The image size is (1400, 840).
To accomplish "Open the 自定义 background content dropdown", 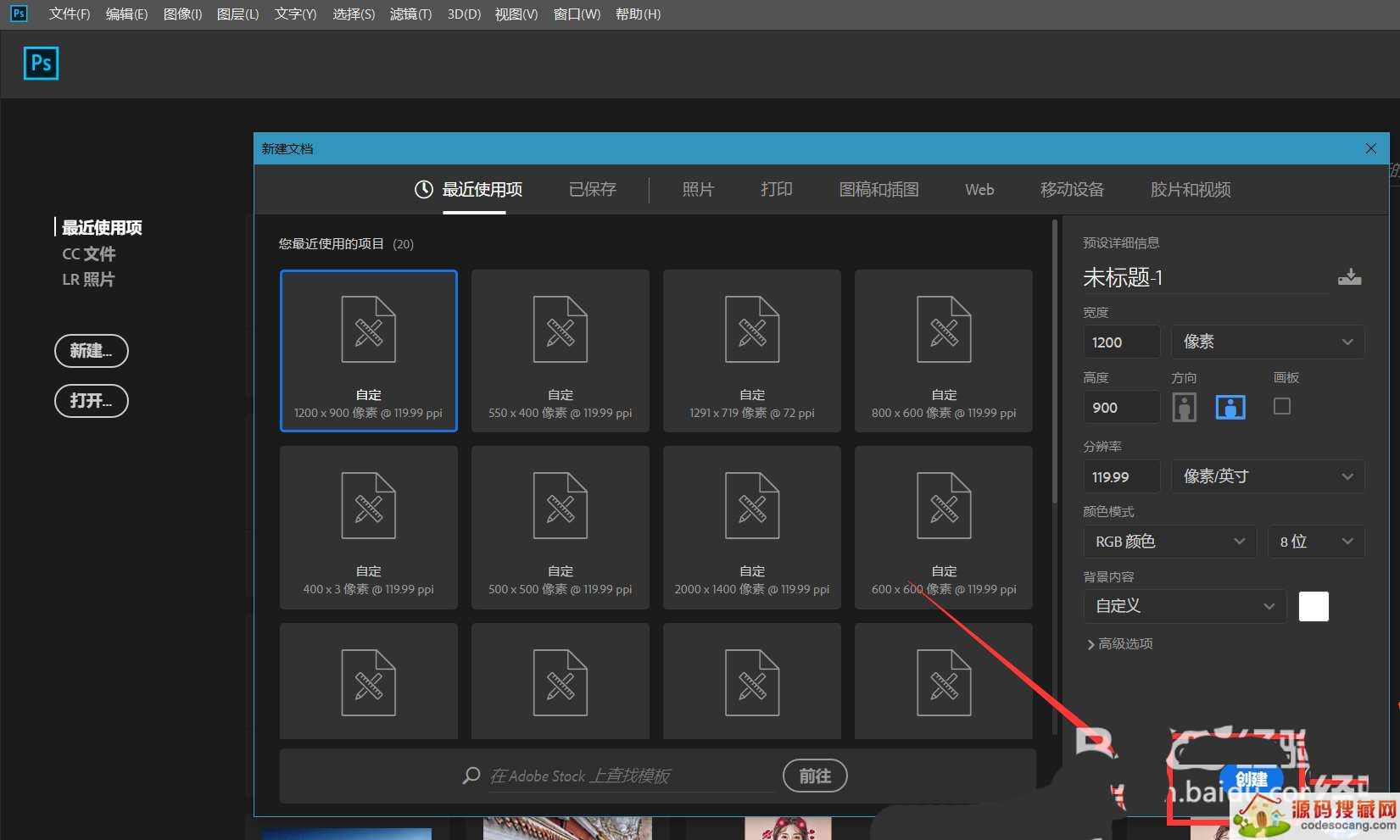I will pos(1185,606).
